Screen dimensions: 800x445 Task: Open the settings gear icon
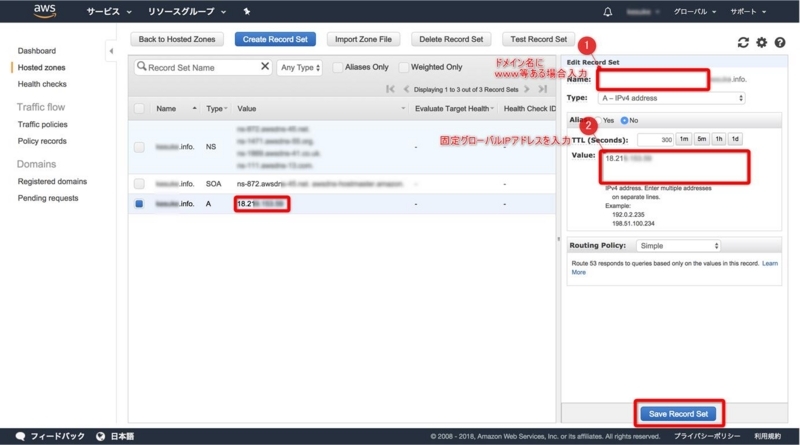(x=761, y=42)
